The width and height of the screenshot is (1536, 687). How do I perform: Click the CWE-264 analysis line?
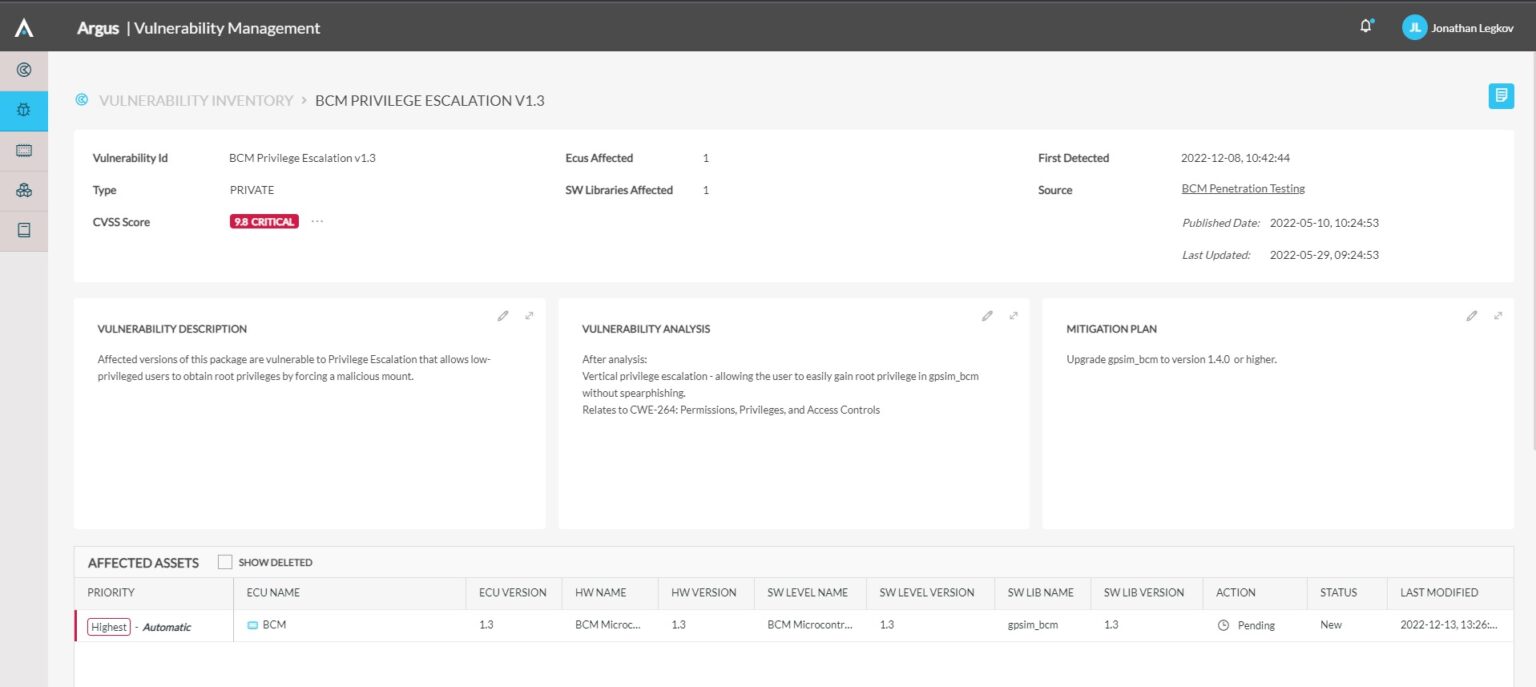pyautogui.click(x=731, y=410)
